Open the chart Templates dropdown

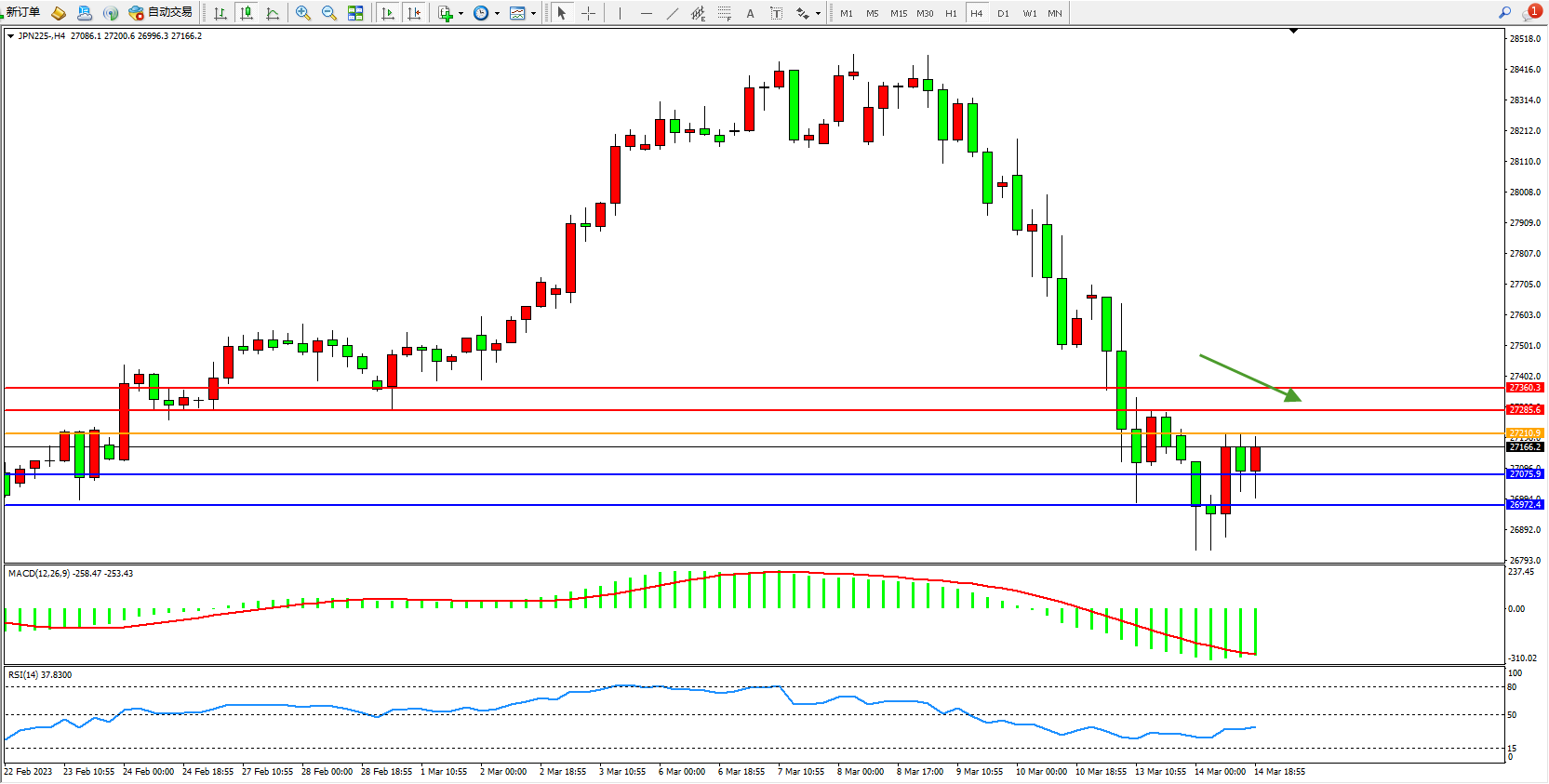click(x=533, y=13)
